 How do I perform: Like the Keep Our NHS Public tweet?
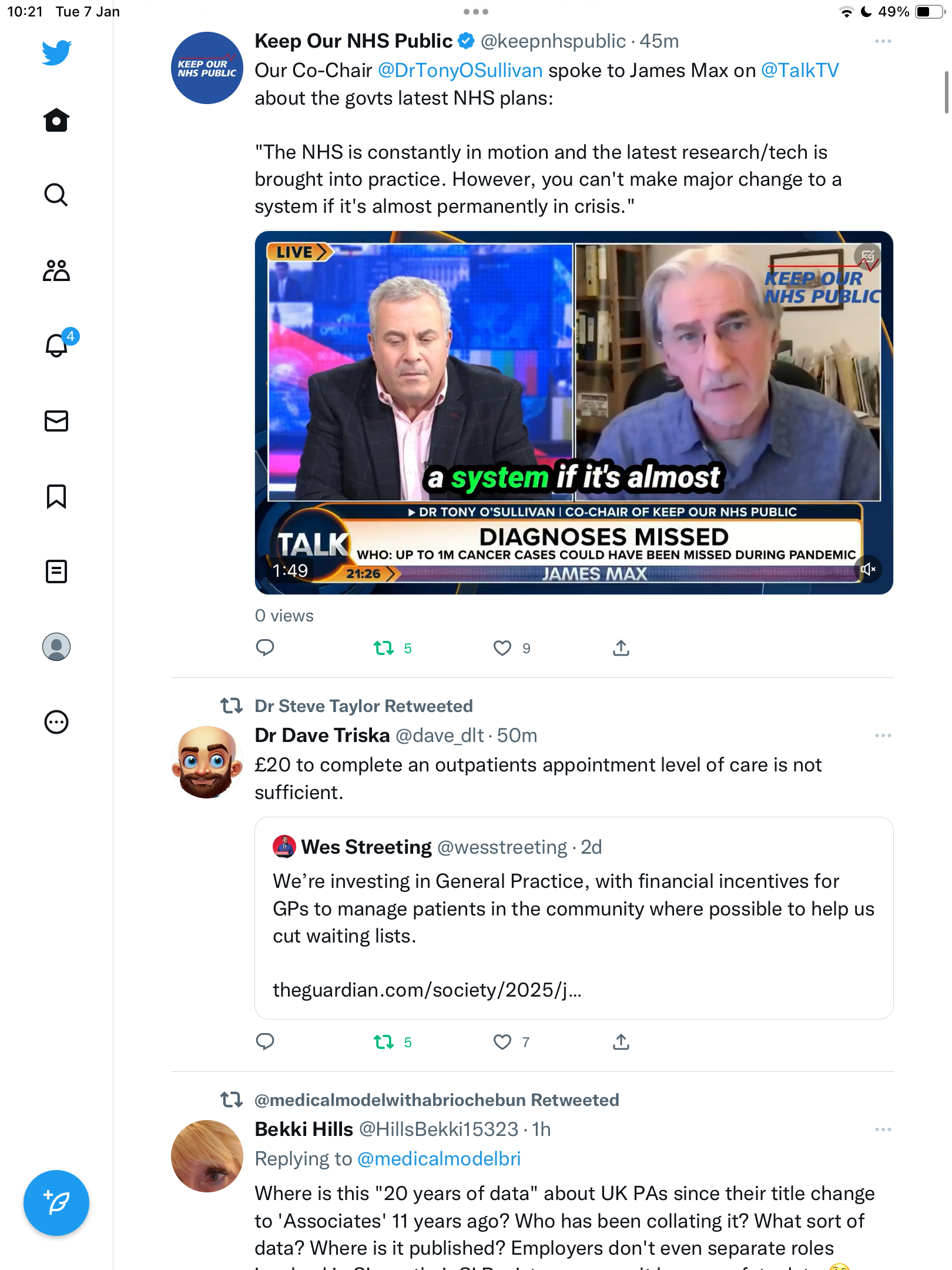pos(502,648)
